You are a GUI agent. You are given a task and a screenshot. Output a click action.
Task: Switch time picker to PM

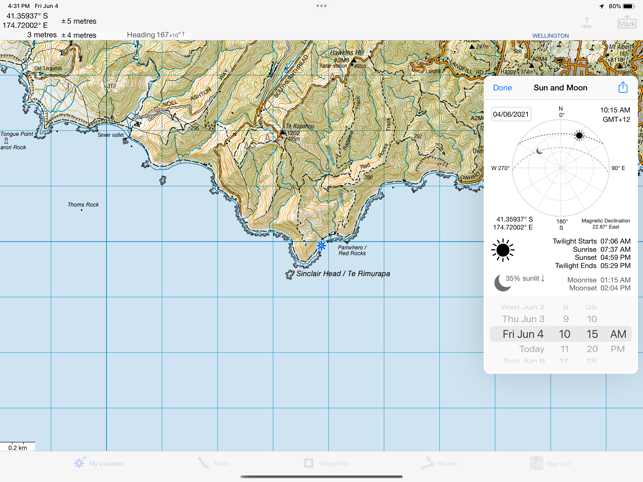click(617, 349)
